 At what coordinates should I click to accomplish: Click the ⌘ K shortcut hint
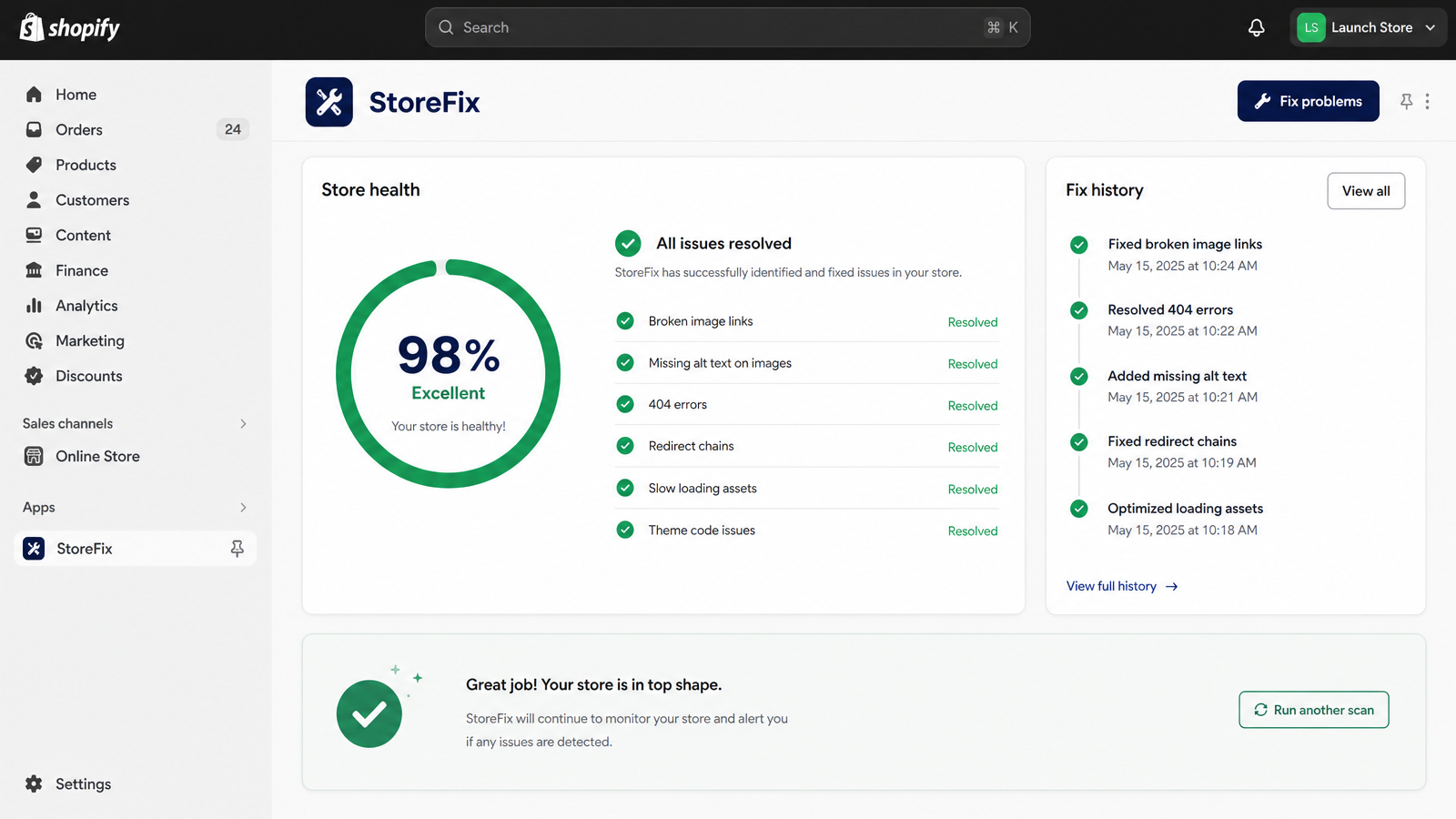(1003, 27)
